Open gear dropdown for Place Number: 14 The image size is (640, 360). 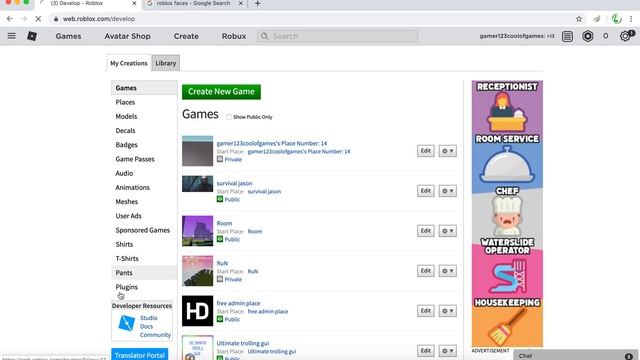(x=447, y=151)
